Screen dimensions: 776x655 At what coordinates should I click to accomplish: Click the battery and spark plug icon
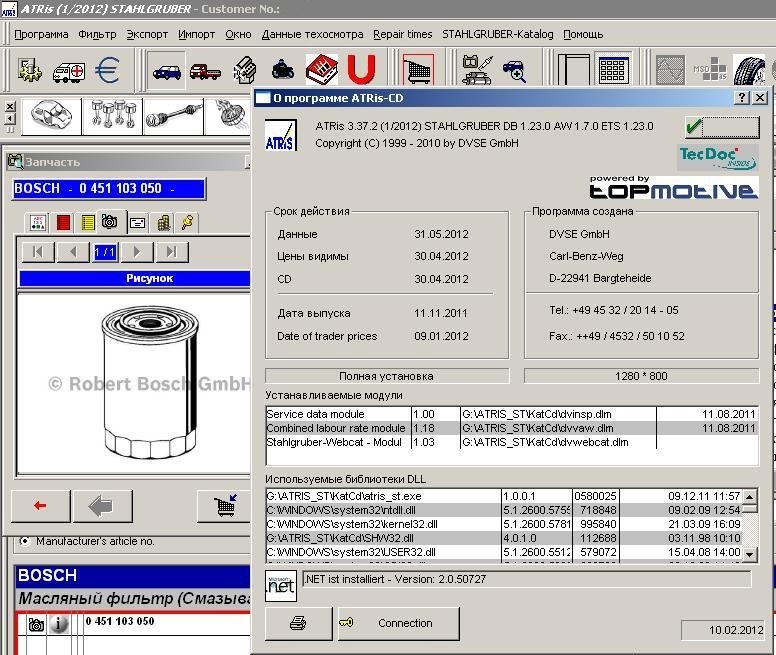coord(477,70)
